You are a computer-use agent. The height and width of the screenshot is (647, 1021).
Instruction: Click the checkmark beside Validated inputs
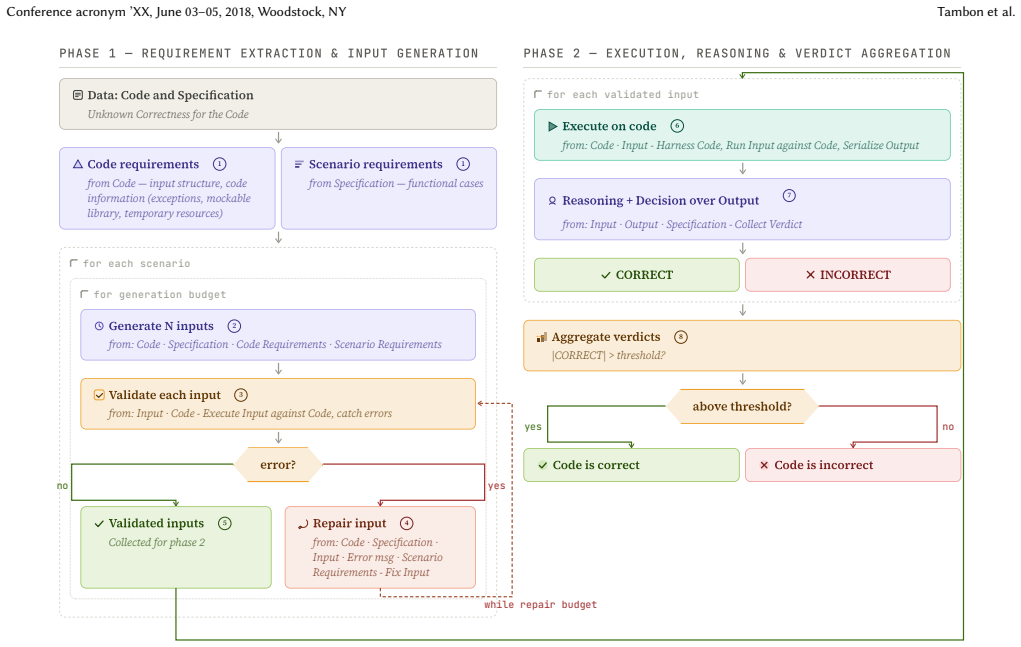click(x=99, y=523)
